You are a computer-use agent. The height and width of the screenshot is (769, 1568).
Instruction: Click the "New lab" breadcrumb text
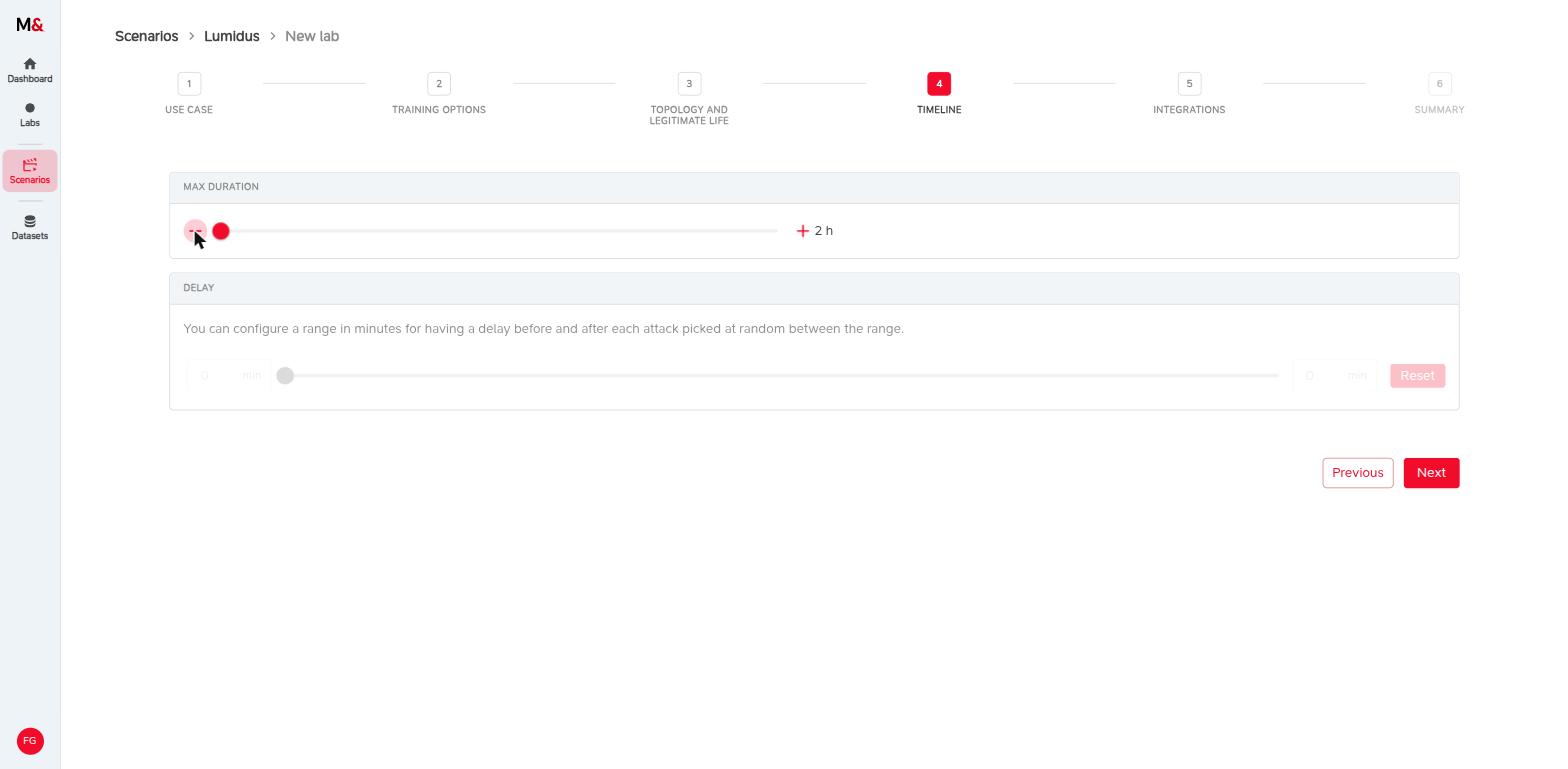click(312, 36)
